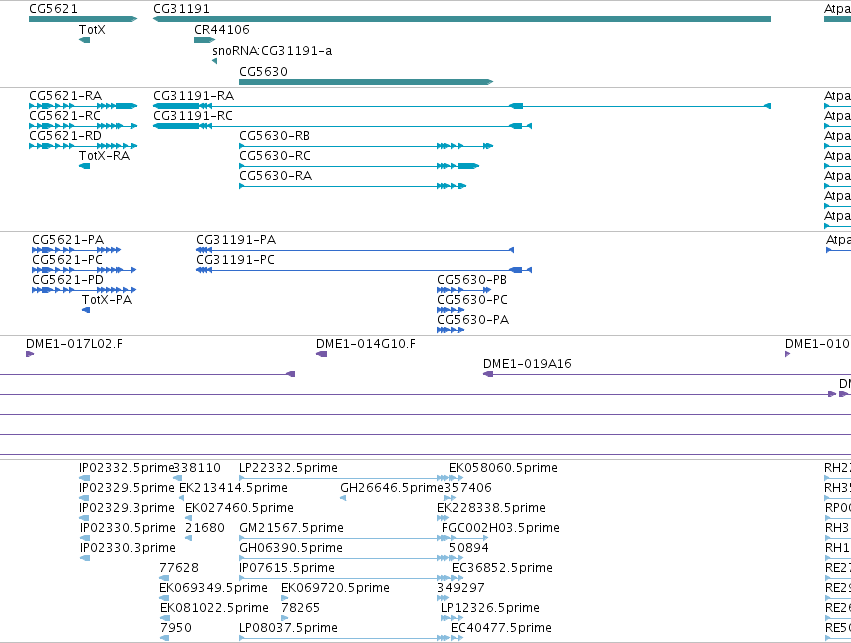Select the FGC002H03.5prime EST label

[500, 529]
